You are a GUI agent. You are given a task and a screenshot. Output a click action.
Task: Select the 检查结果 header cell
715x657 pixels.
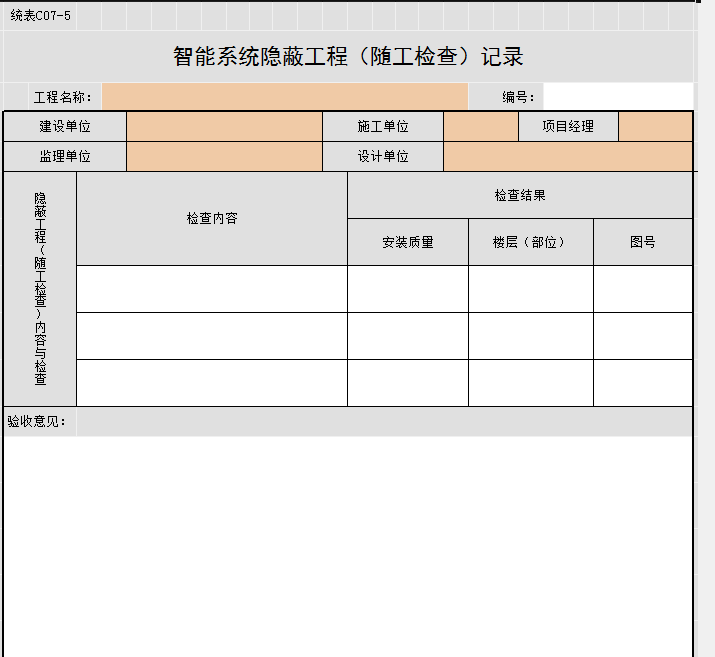pos(519,196)
